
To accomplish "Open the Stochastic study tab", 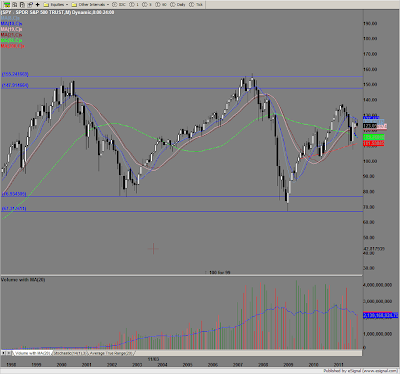I will (x=70, y=353).
